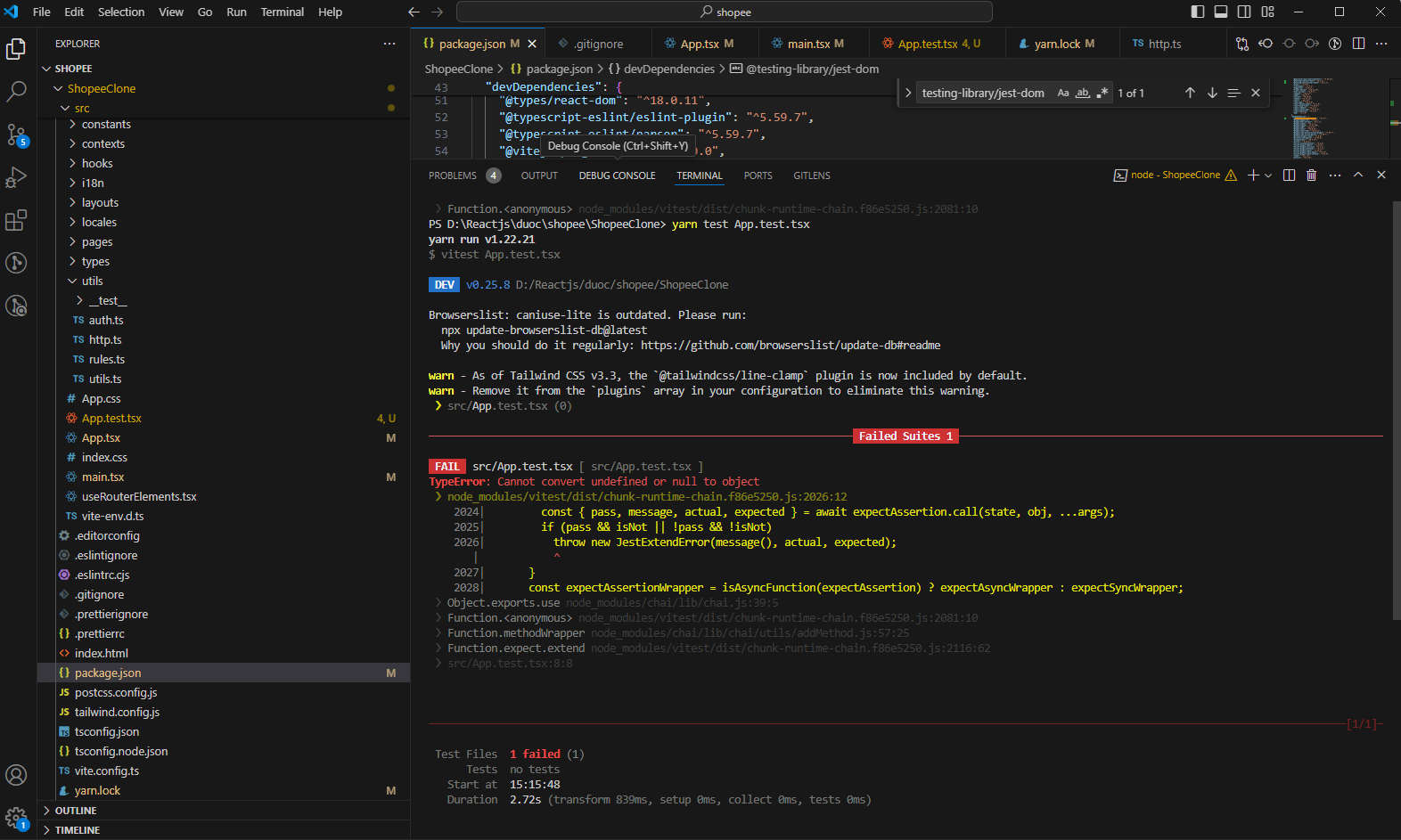Open the browserslist update-db readme link
The image size is (1401, 840).
[x=790, y=345]
